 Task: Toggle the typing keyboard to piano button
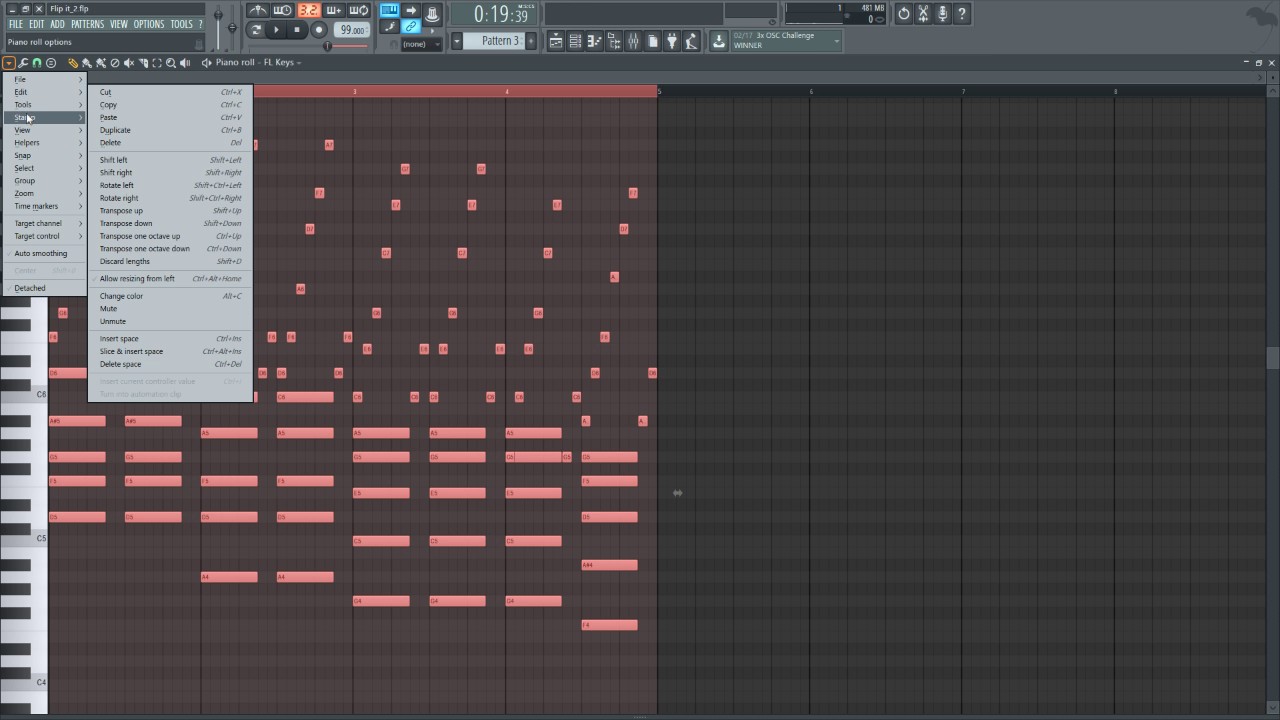[390, 11]
